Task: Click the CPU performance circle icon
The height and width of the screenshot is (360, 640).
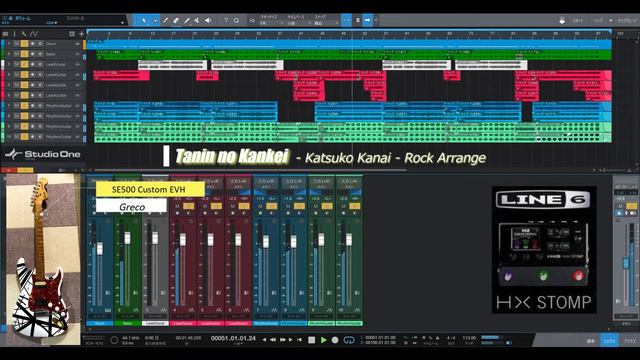Action: point(114,340)
